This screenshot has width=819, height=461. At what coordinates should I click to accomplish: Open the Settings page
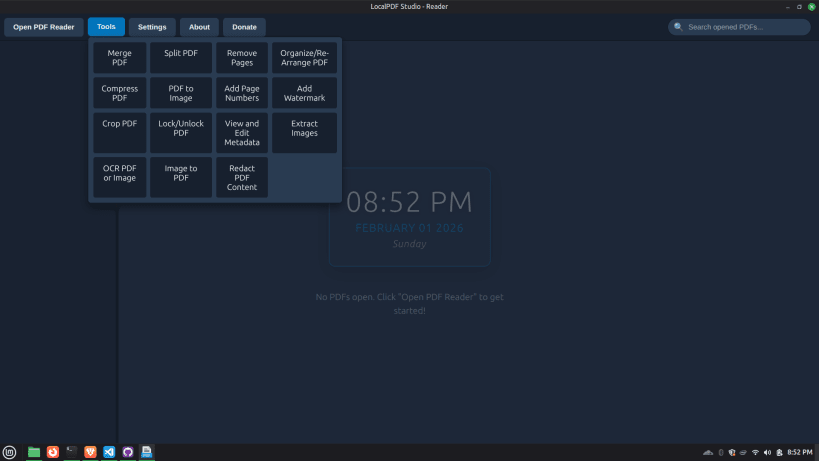click(152, 27)
